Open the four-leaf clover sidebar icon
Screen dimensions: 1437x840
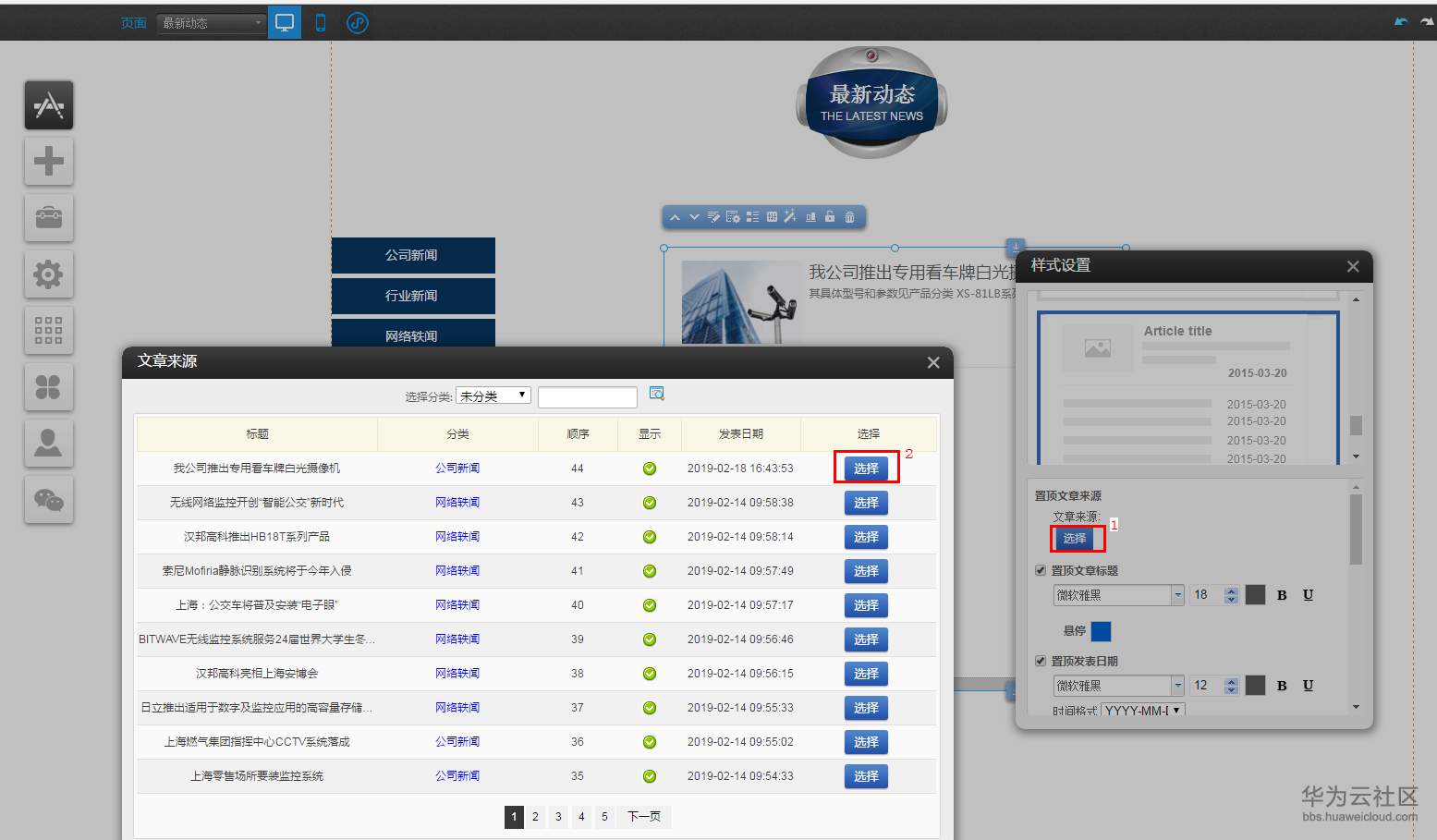[49, 387]
